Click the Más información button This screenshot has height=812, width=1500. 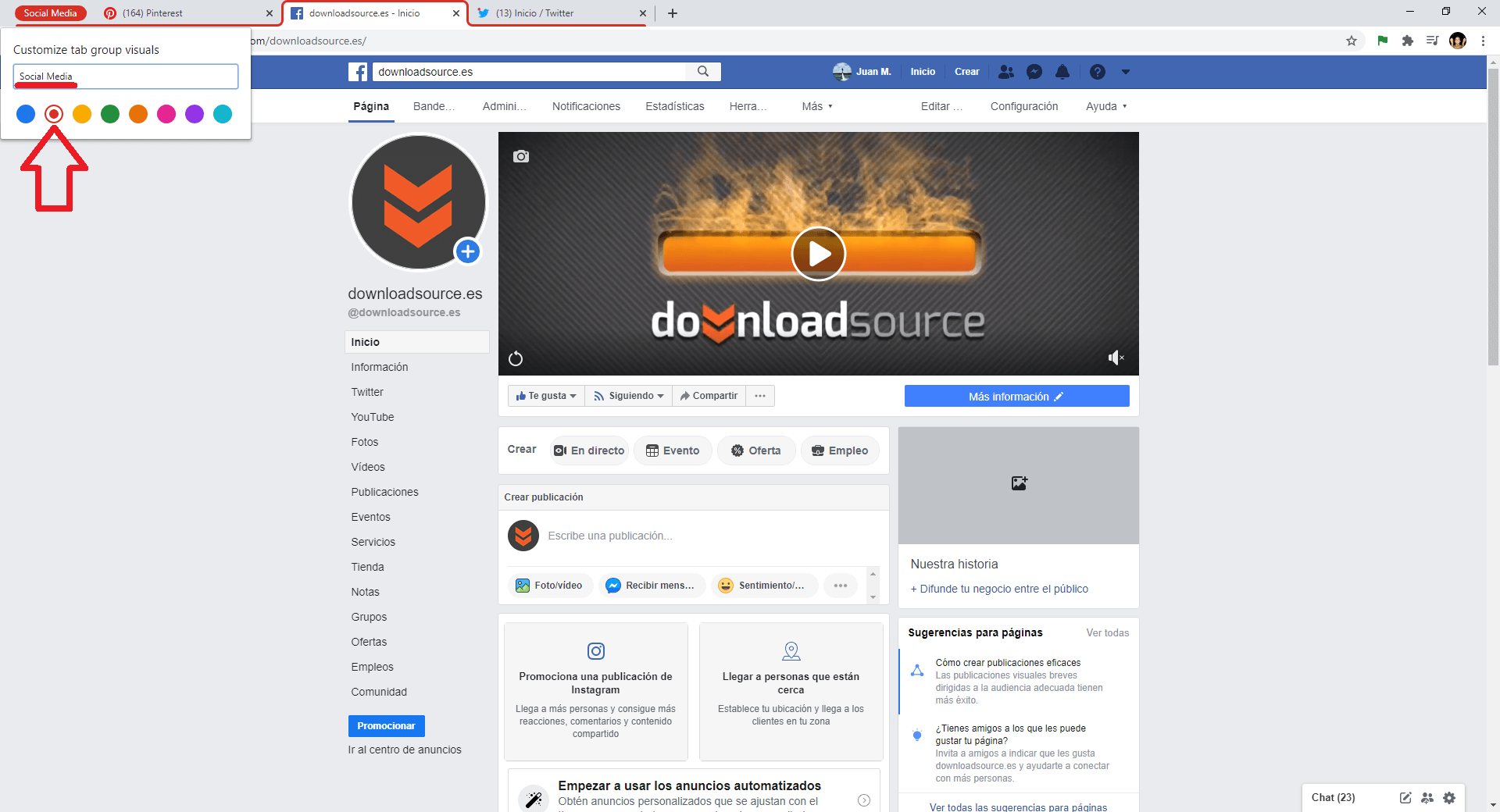(x=1017, y=397)
